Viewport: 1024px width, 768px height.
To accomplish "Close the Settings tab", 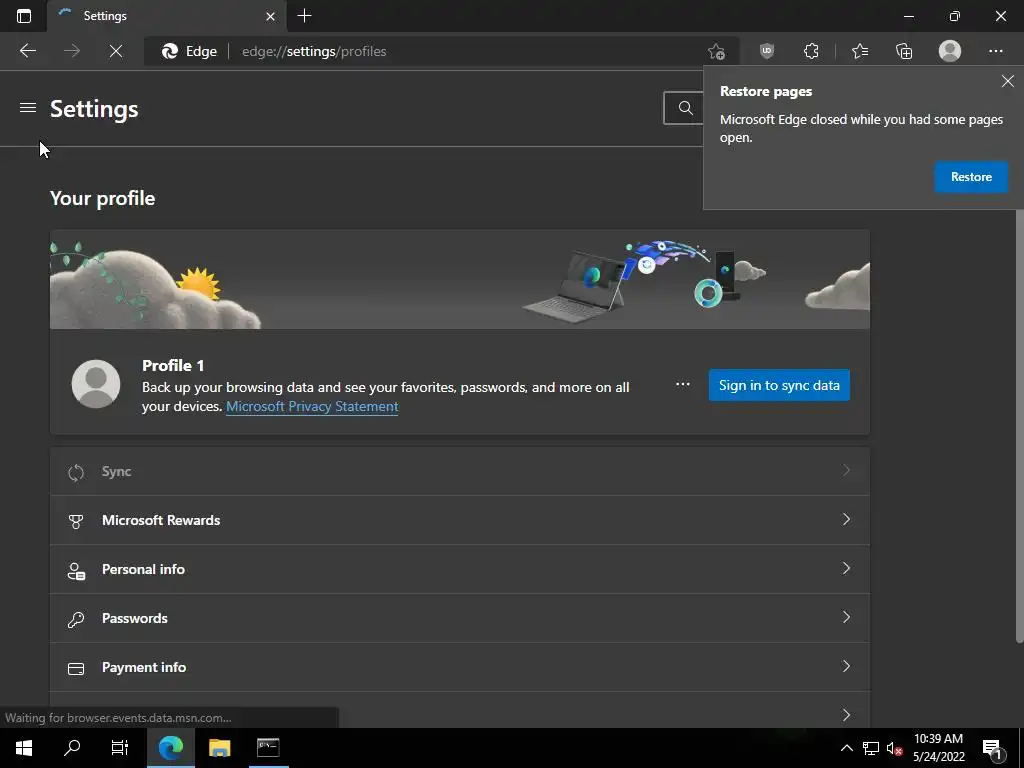I will click(270, 16).
